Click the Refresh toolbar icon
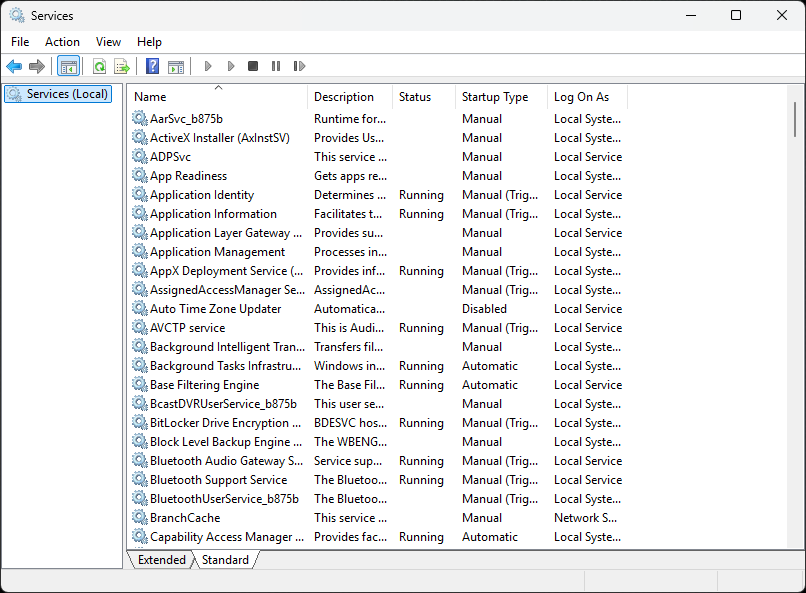 point(99,67)
